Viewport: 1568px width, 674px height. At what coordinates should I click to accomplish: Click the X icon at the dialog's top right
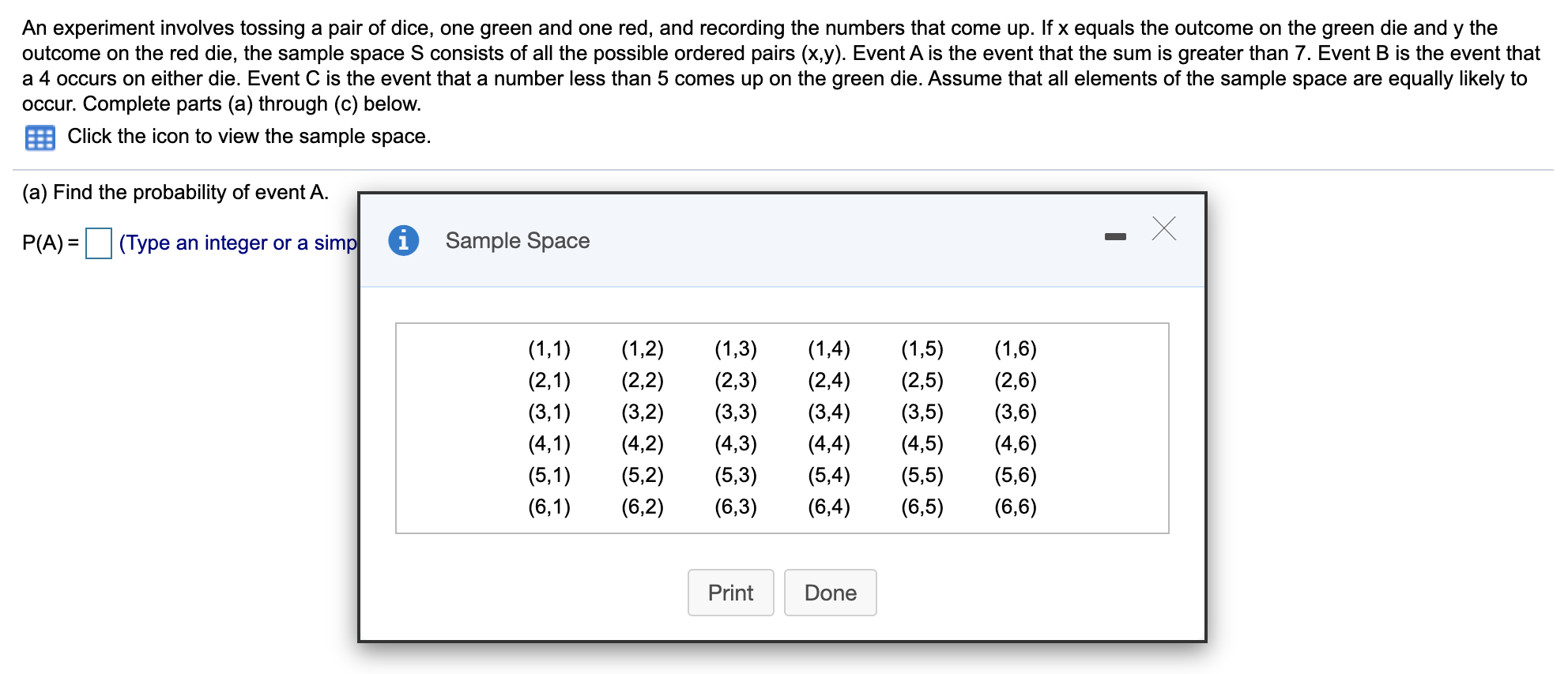click(1163, 230)
